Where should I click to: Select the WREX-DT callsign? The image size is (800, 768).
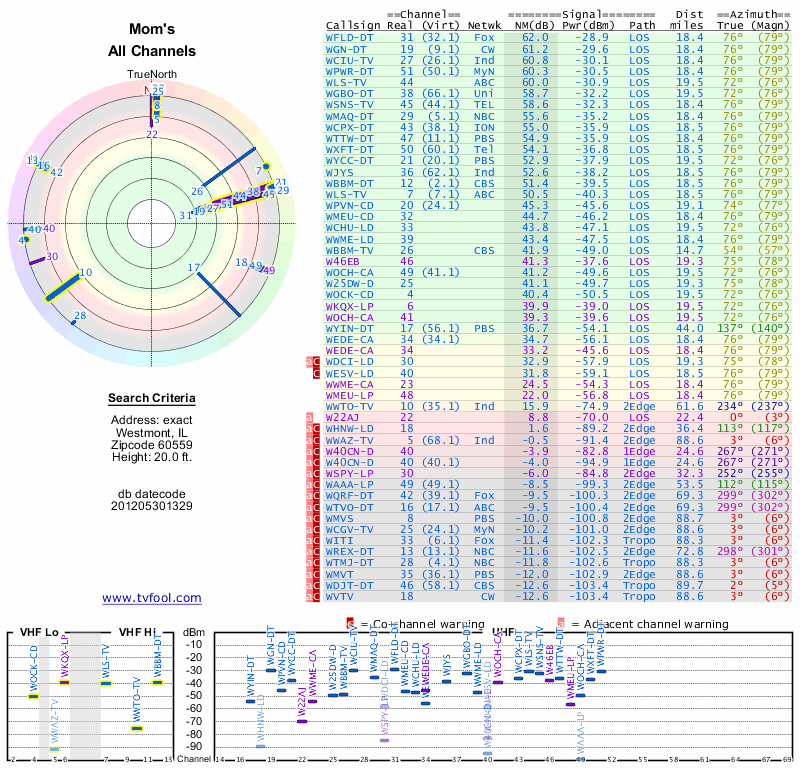pos(349,552)
